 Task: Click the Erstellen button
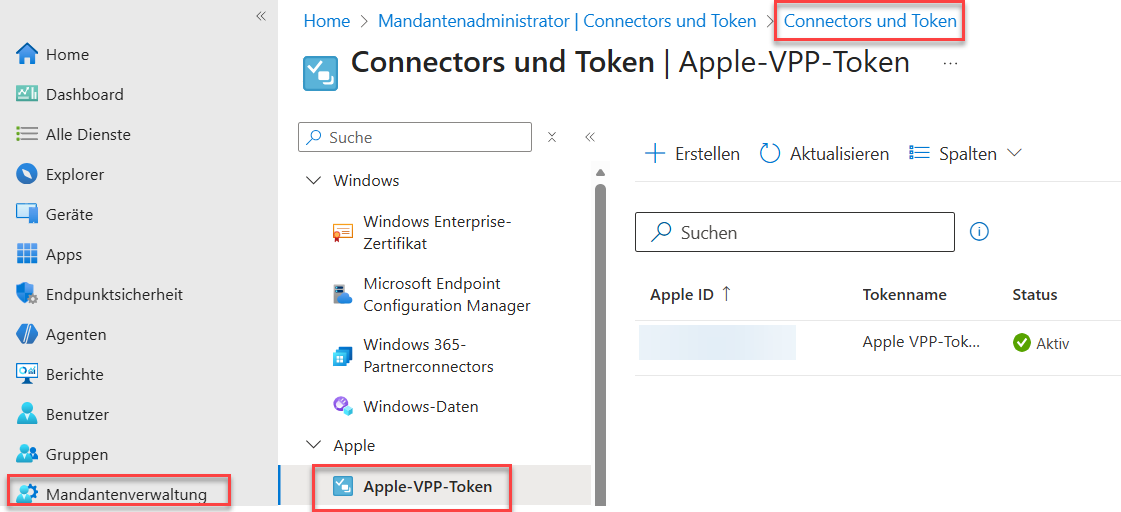pyautogui.click(x=692, y=153)
